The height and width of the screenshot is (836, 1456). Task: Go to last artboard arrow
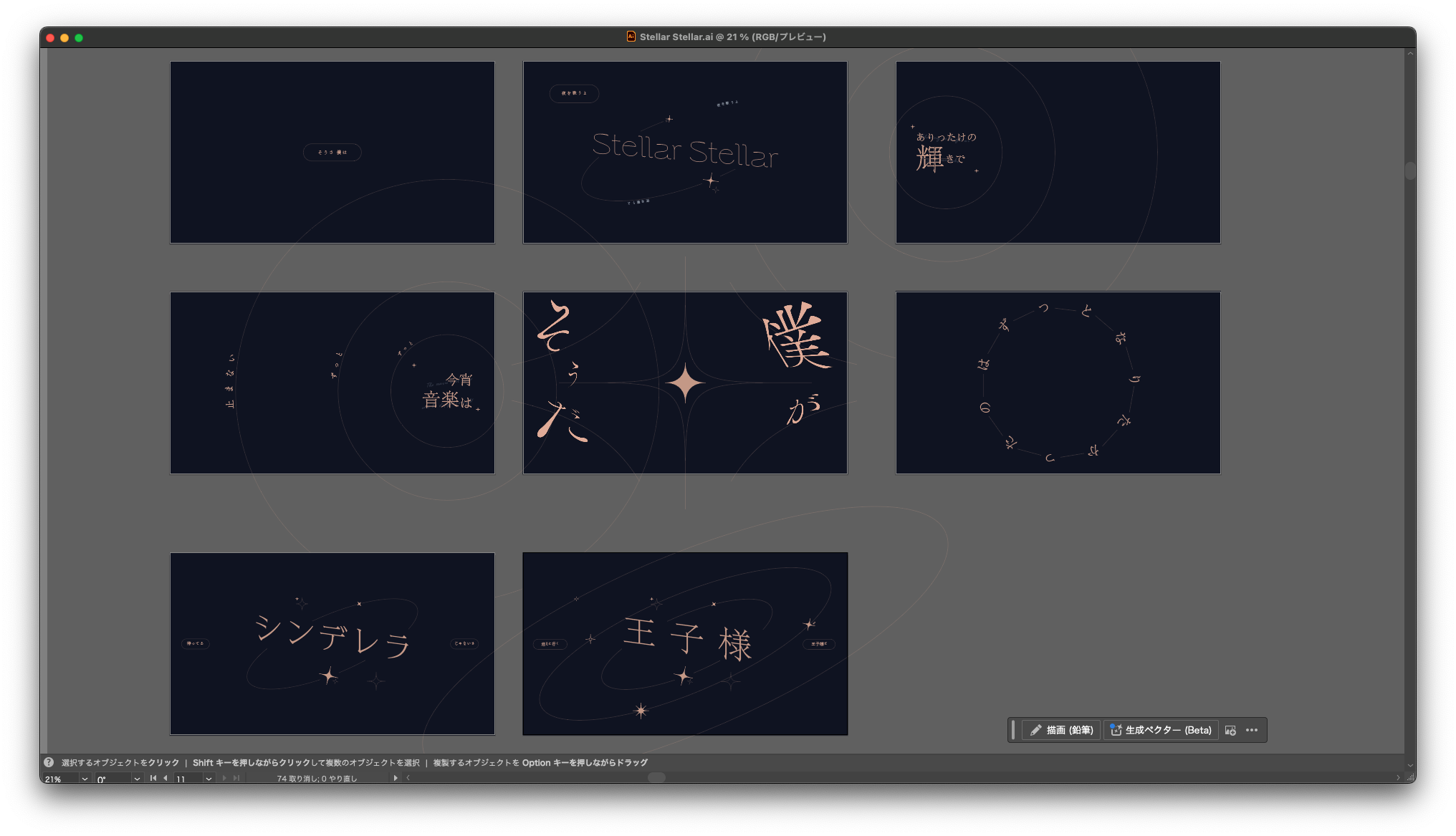coord(236,778)
